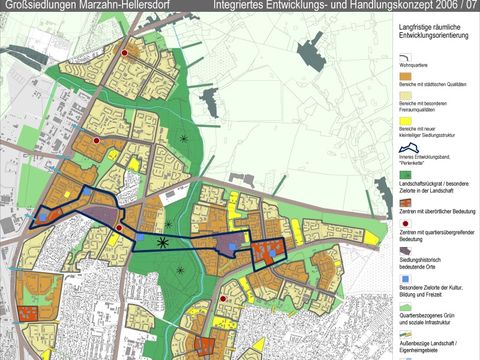This screenshot has height=360, width=480.
Task: Pick the pale yellow Freiraumqualitäten swatch
Action: tap(405, 96)
